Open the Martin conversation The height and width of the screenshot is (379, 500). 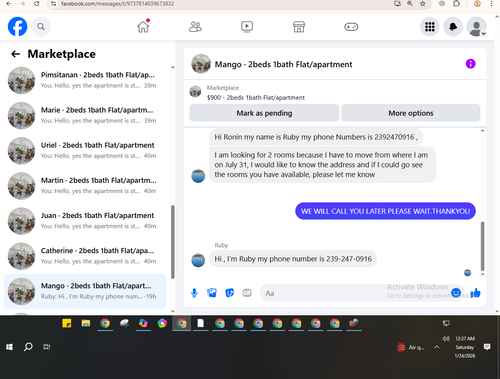[x=85, y=186]
